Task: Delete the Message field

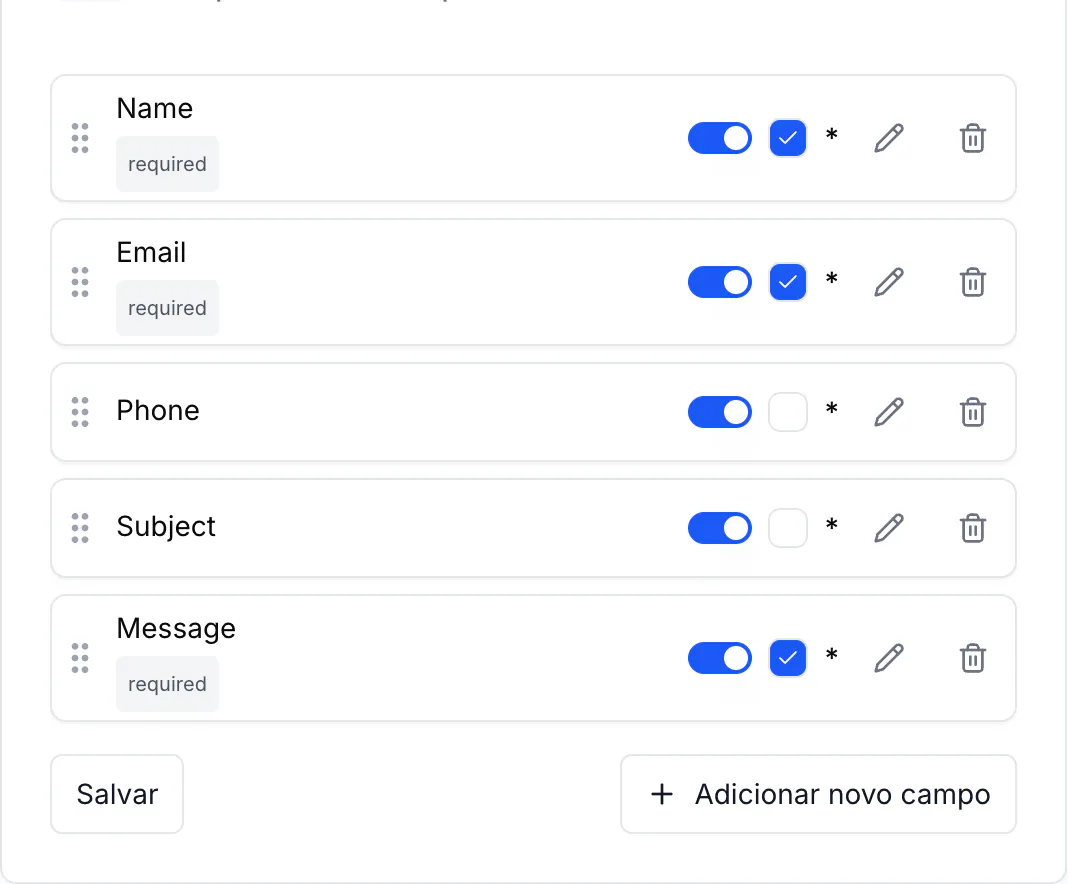Action: 973,658
